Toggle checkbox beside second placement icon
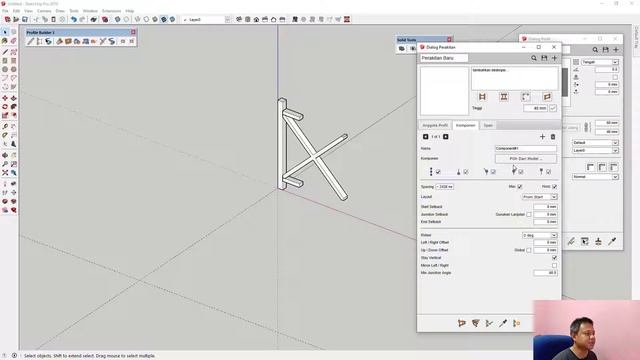 point(466,172)
